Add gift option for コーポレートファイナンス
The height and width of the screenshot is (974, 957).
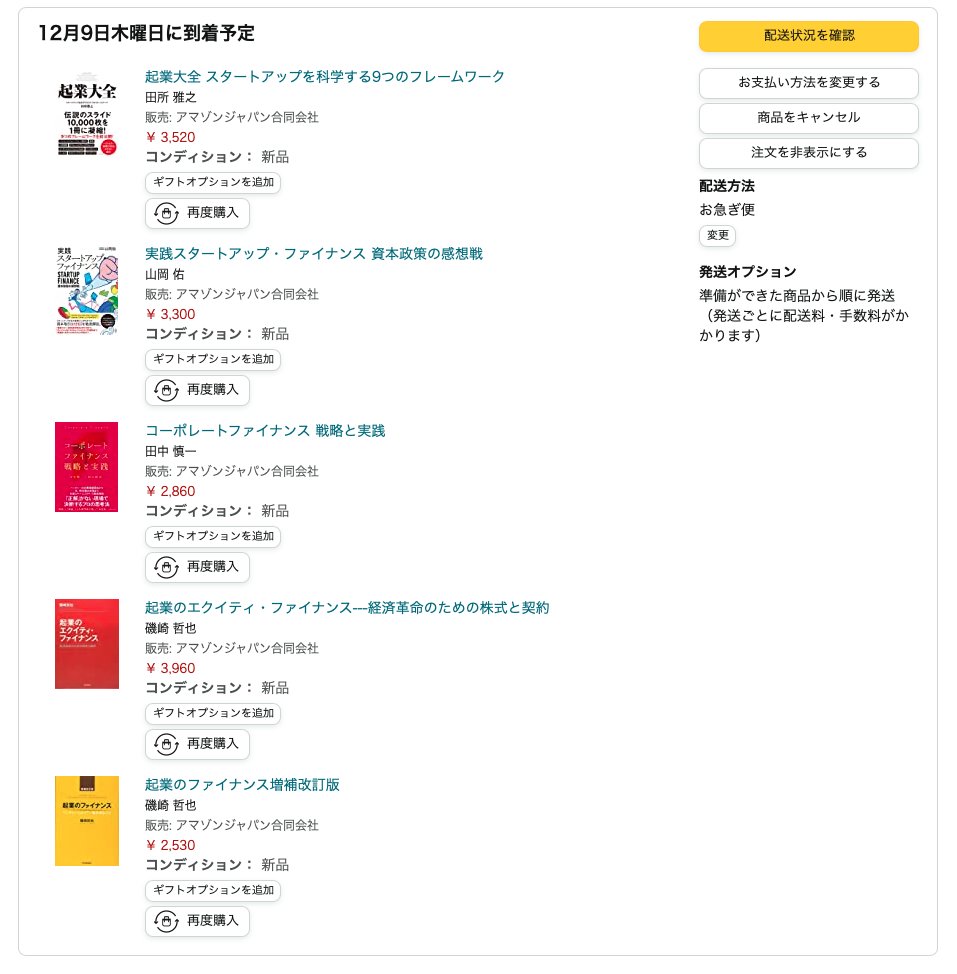tap(213, 536)
